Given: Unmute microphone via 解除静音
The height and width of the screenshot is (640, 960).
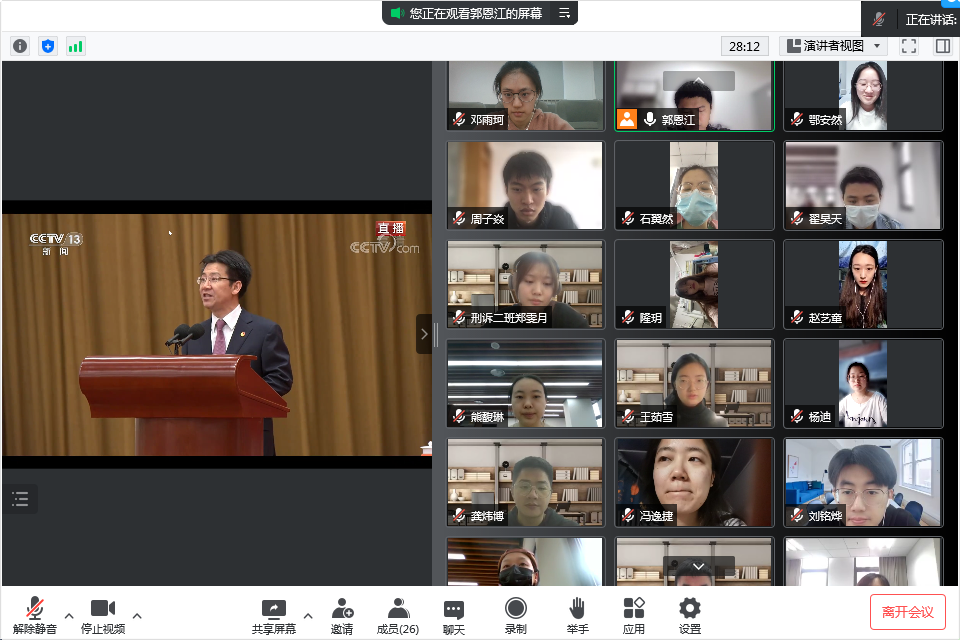Looking at the screenshot, I should tap(35, 615).
